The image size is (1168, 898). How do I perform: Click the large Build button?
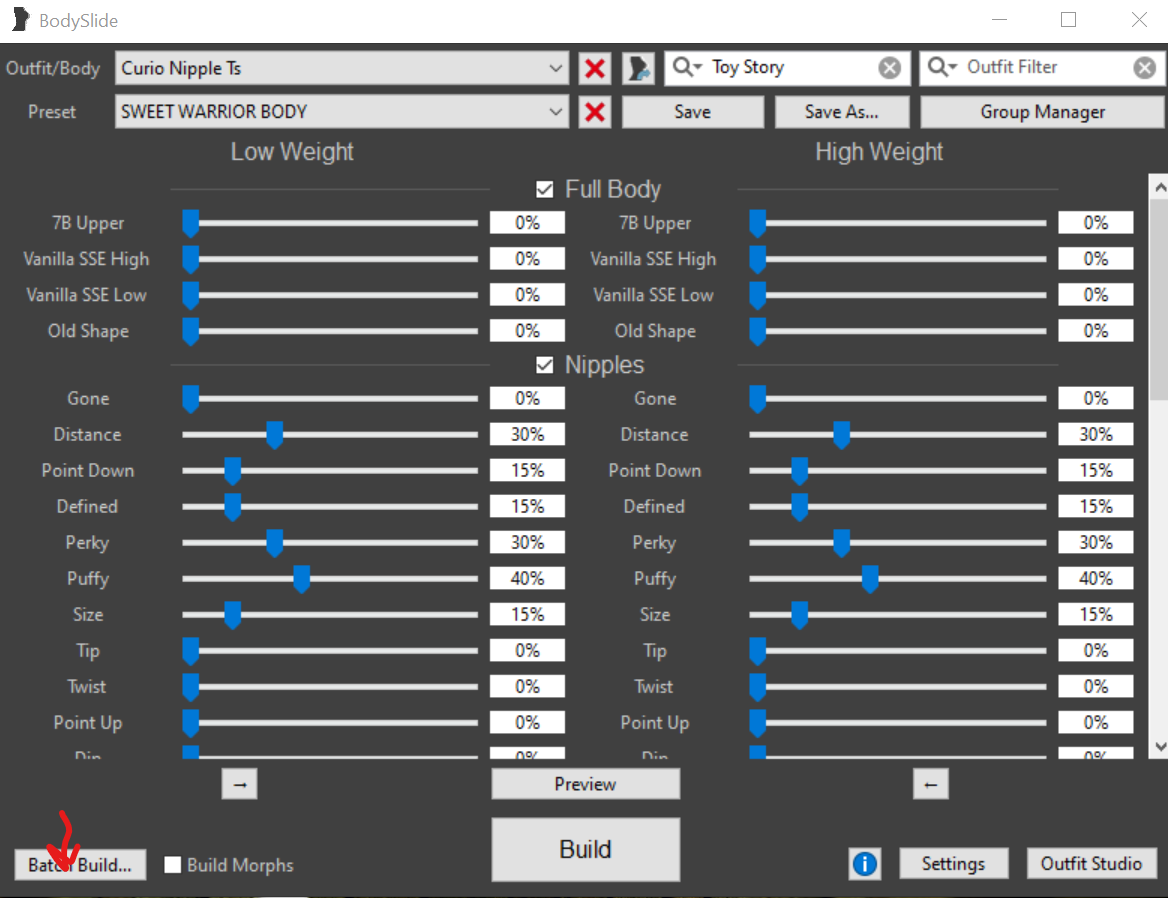click(585, 850)
